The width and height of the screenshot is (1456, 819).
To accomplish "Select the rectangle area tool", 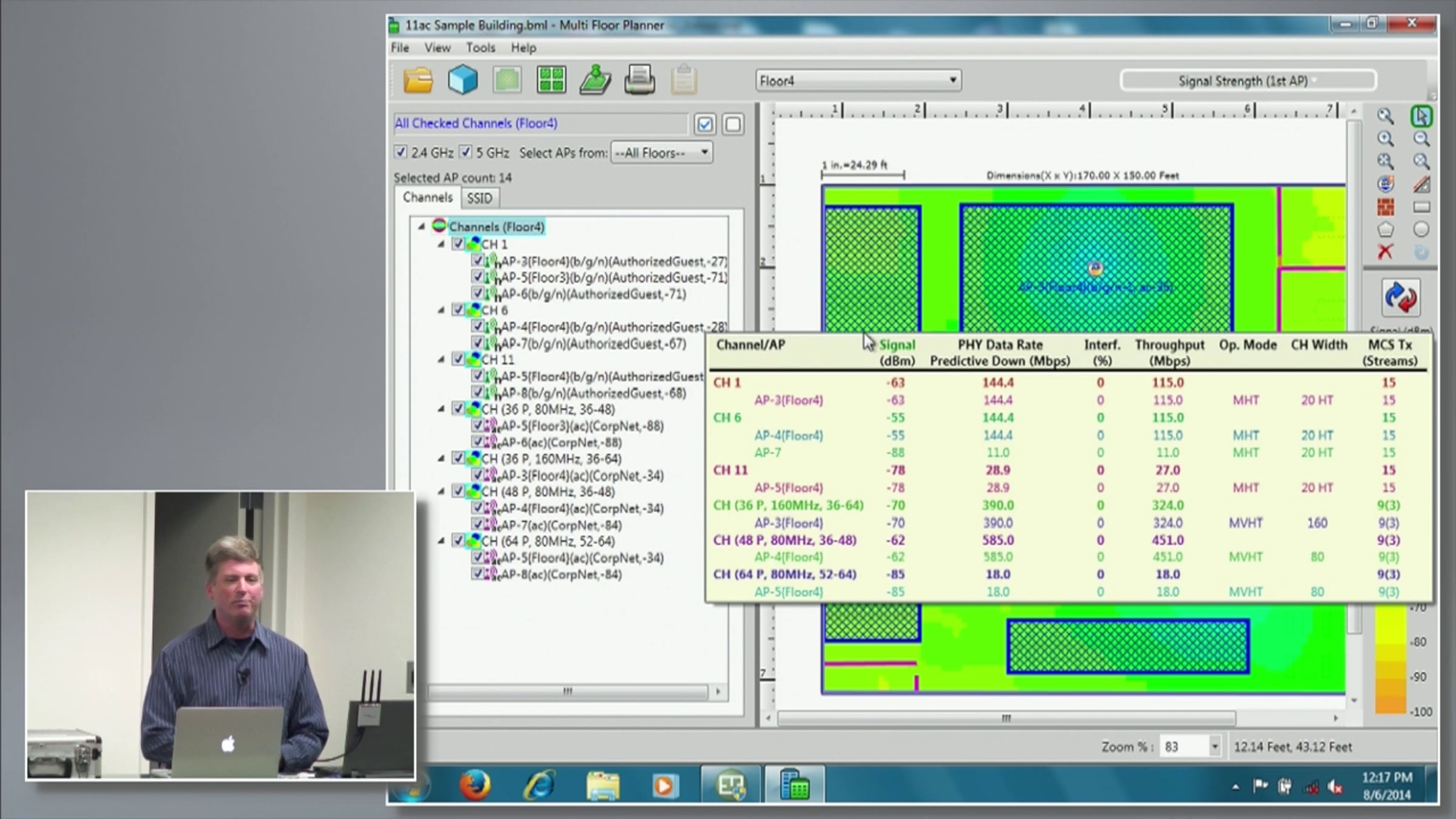I will pos(1421,207).
